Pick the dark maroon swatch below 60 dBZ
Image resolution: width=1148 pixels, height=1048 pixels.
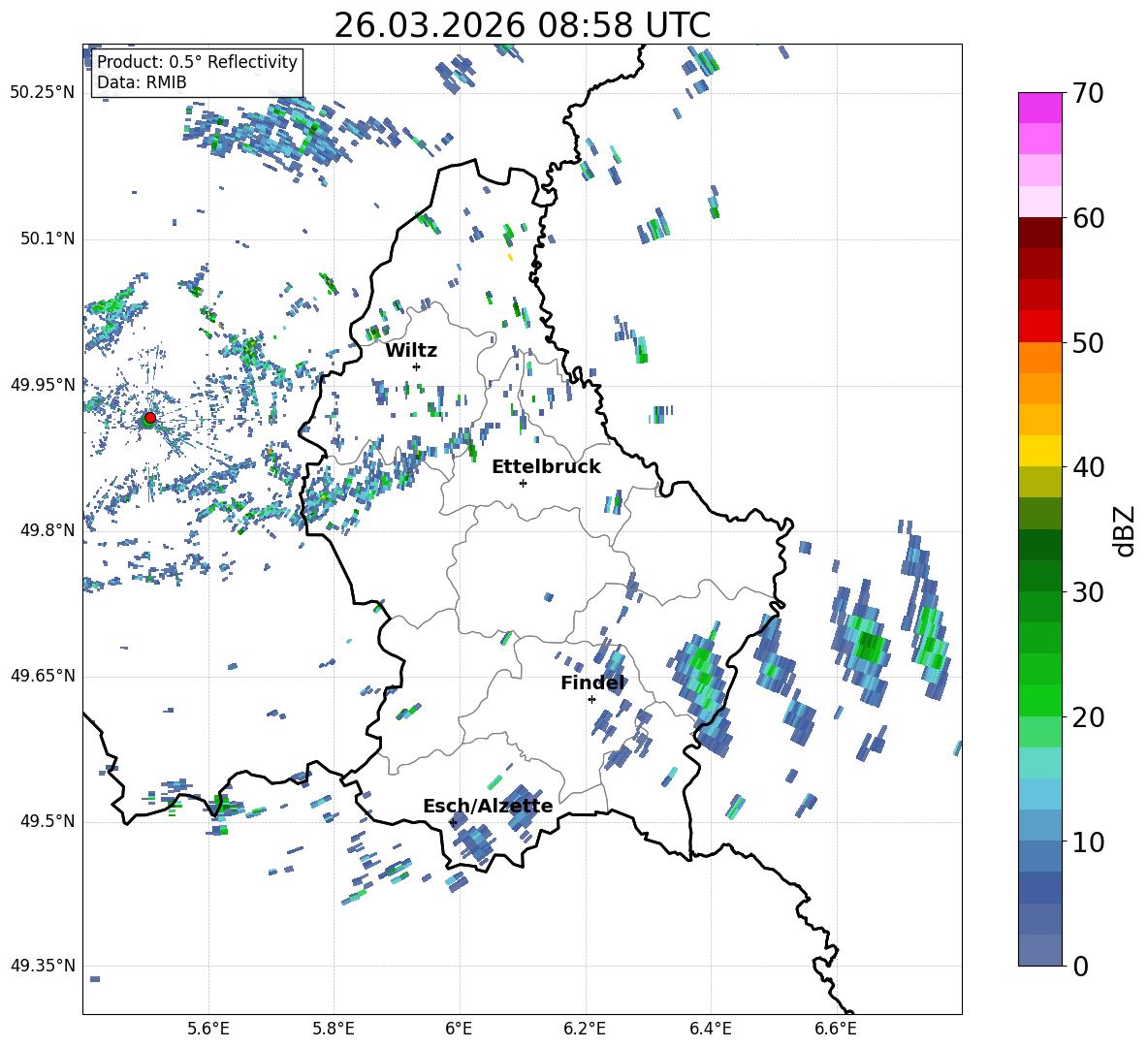click(1040, 233)
